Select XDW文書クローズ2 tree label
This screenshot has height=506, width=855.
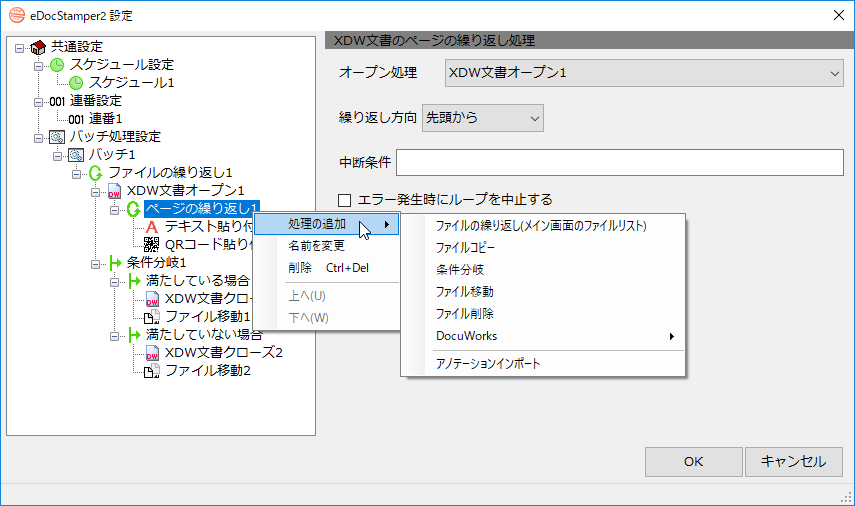pyautogui.click(x=224, y=353)
